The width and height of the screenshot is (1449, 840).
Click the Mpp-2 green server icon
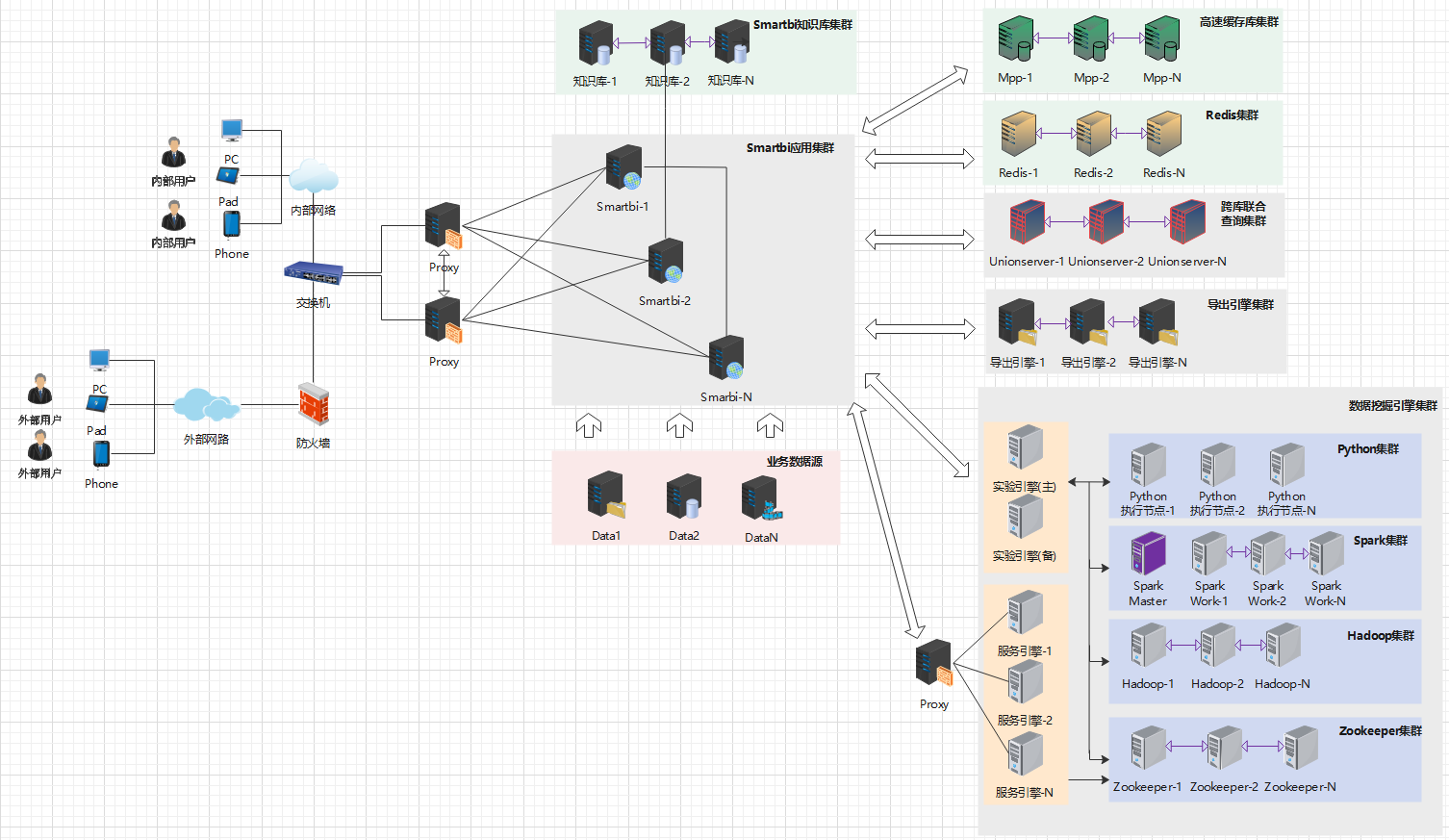pyautogui.click(x=1090, y=39)
